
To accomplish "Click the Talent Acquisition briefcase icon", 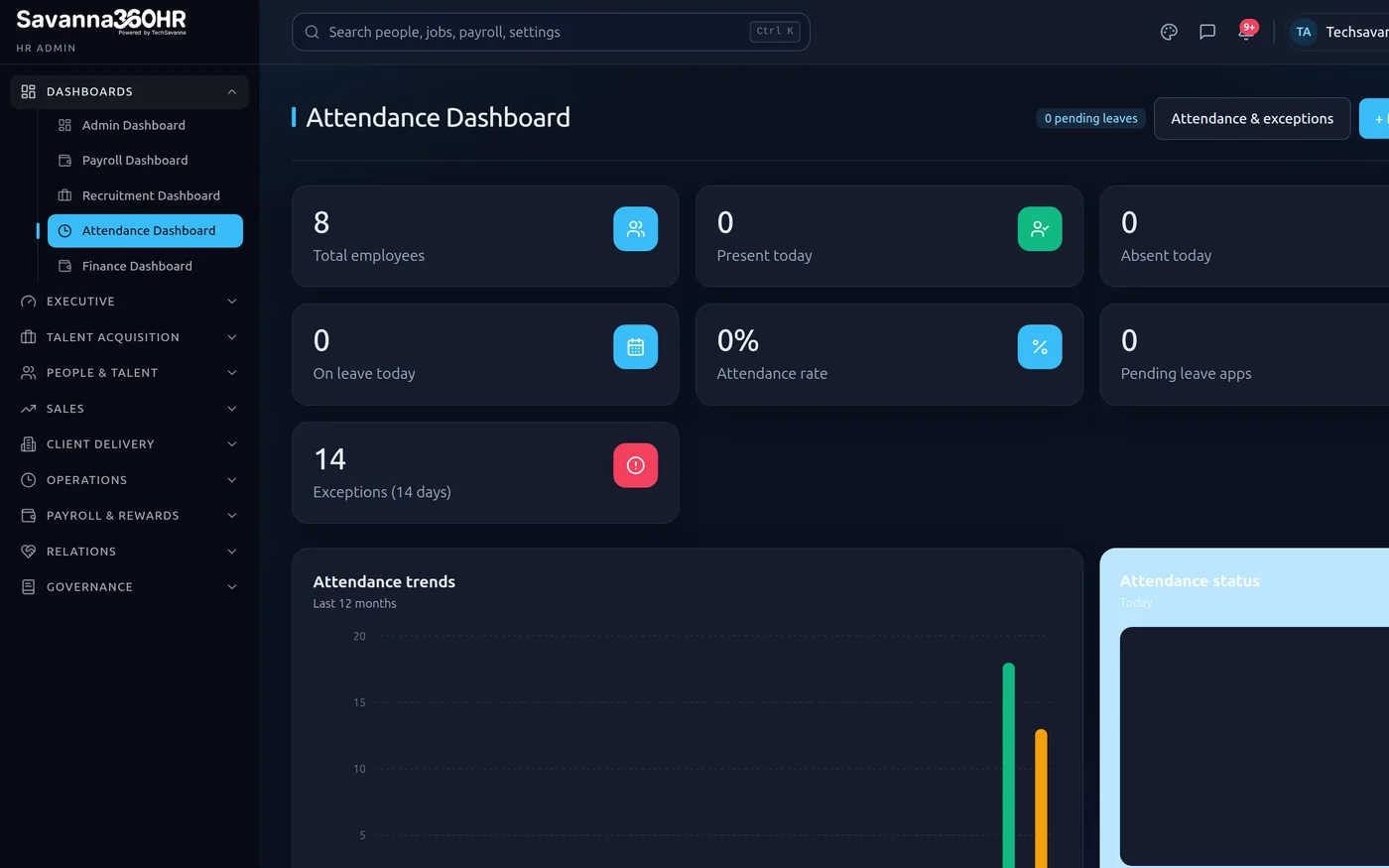I will pyautogui.click(x=28, y=337).
